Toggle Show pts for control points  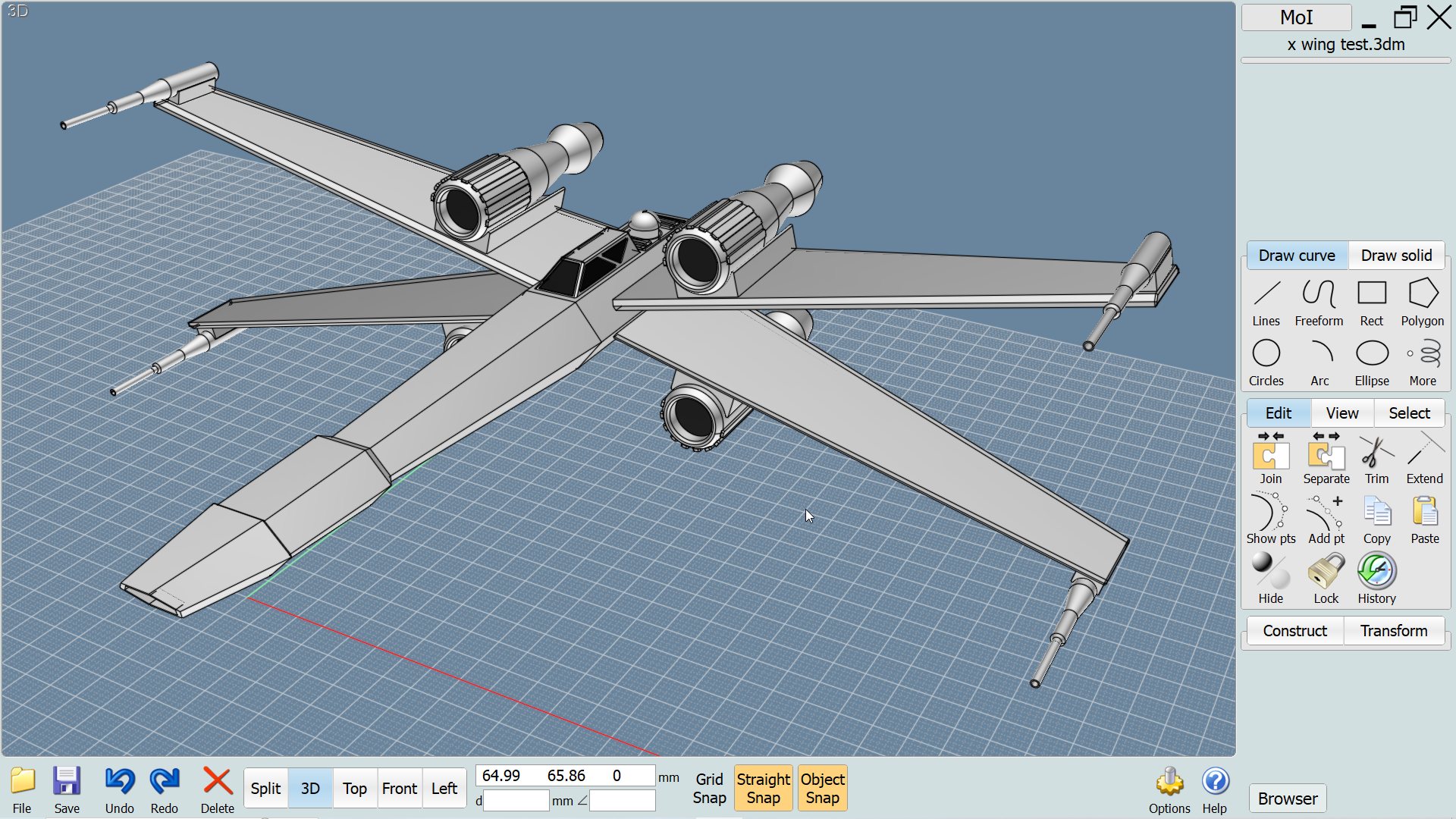pos(1270,519)
